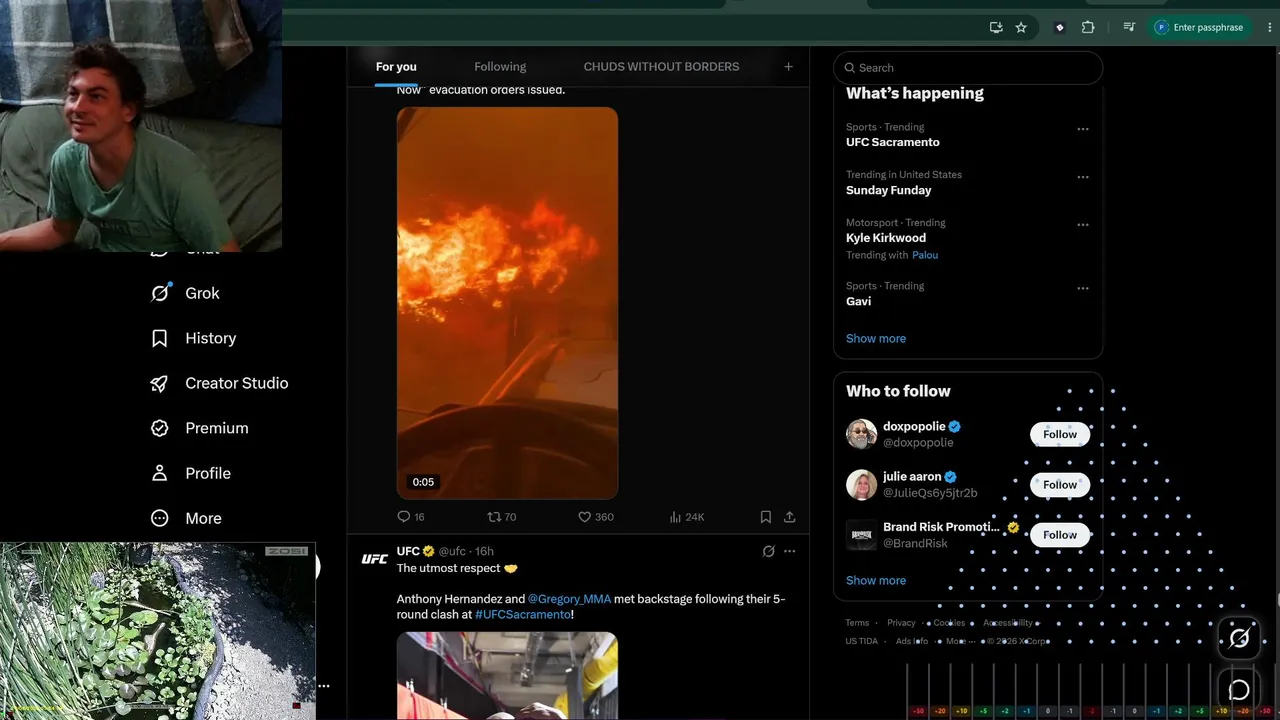Repost the fire video post

click(x=494, y=517)
